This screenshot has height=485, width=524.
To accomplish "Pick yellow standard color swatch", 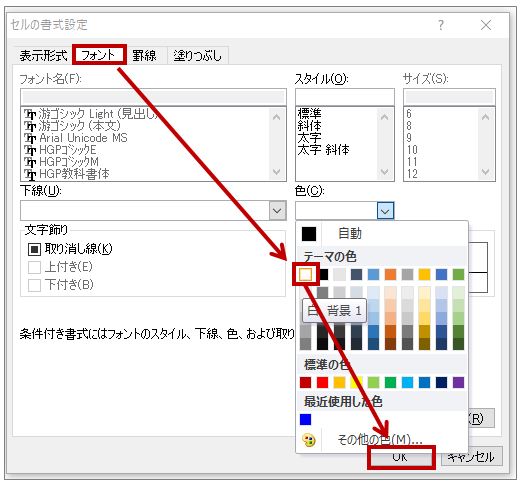I will tap(357, 382).
